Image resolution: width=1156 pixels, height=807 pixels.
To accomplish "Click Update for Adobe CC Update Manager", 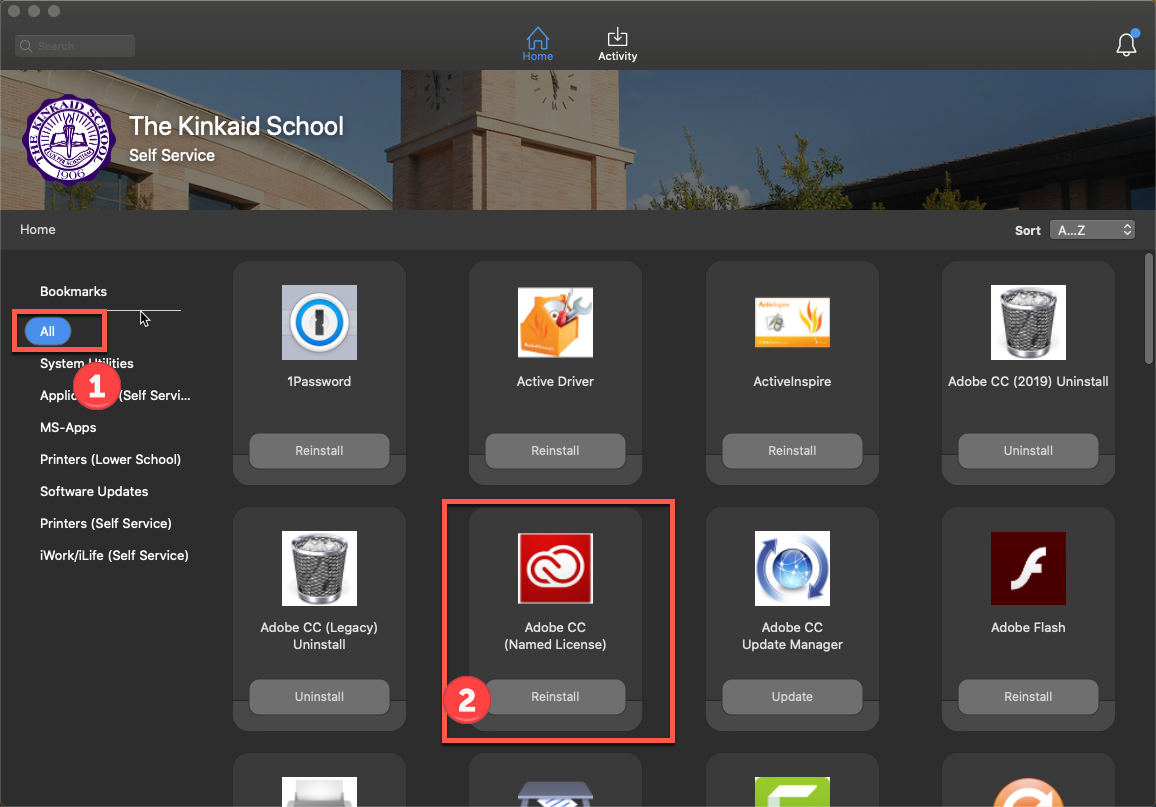I will click(x=792, y=696).
